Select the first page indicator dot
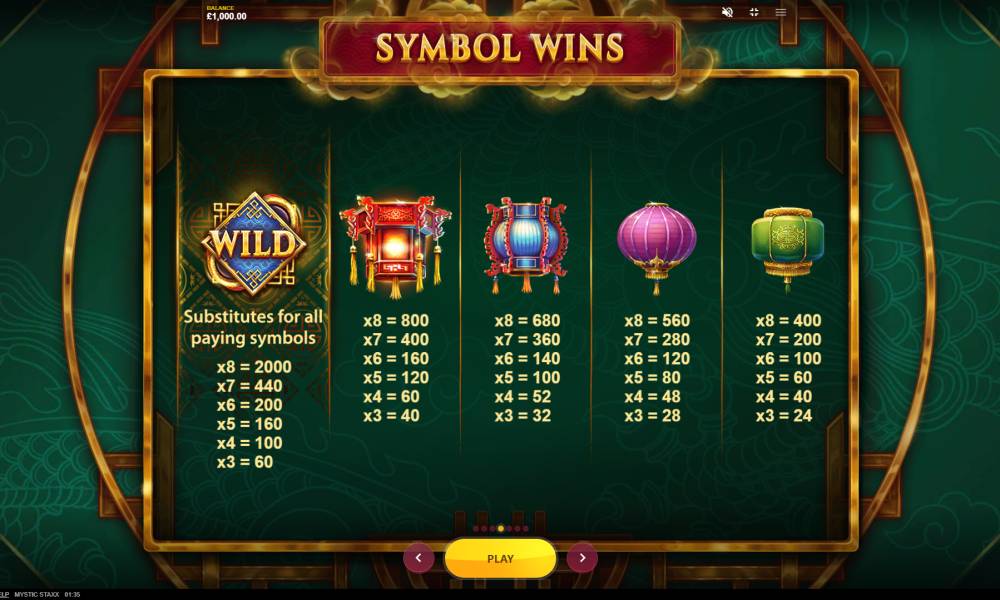This screenshot has width=1000, height=600. coord(476,529)
